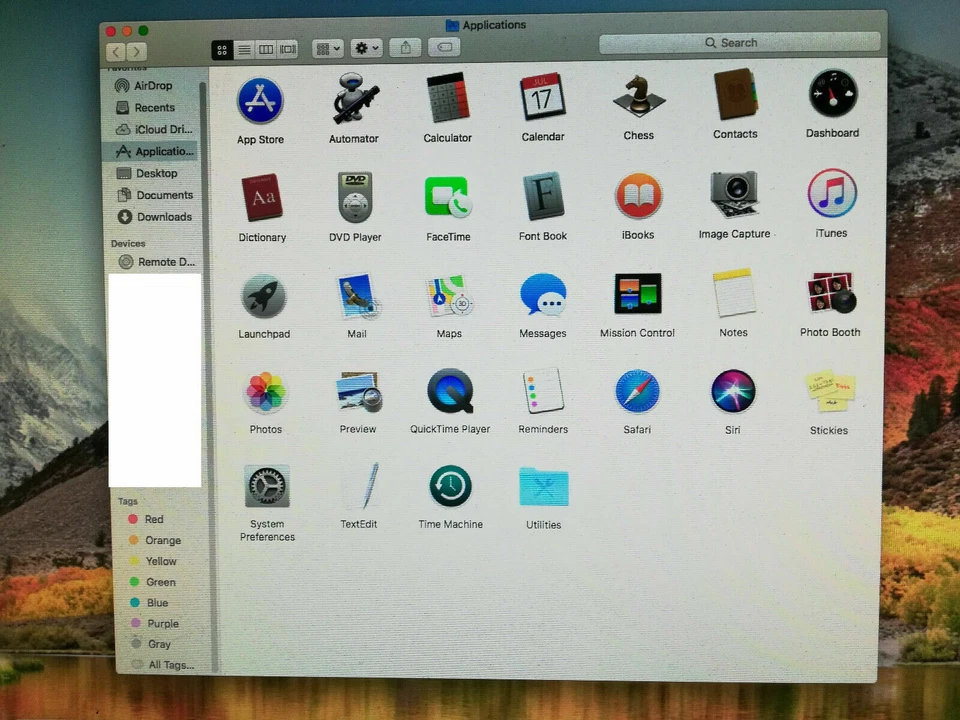Image resolution: width=960 pixels, height=720 pixels.
Task: Switch to list view
Action: coord(244,48)
